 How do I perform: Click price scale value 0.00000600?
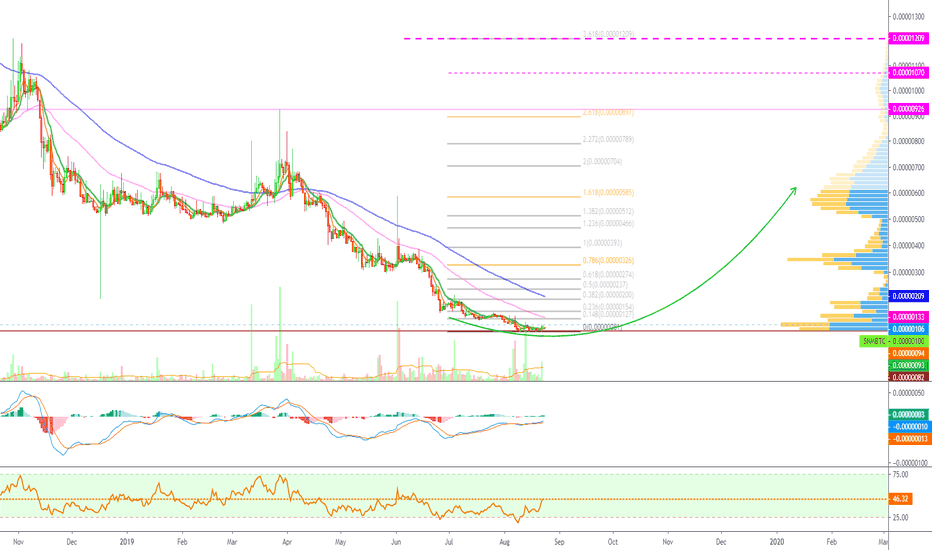pos(909,193)
